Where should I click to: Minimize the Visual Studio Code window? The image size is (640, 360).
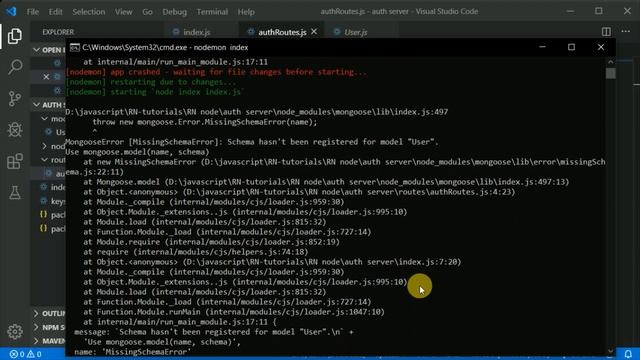[x=570, y=11]
